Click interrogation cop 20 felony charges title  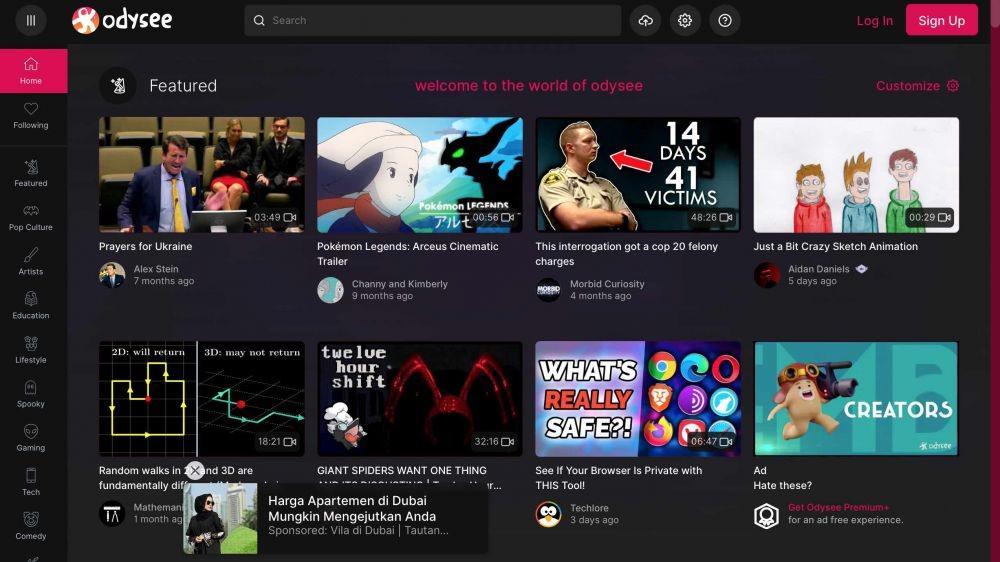pyautogui.click(x=626, y=254)
